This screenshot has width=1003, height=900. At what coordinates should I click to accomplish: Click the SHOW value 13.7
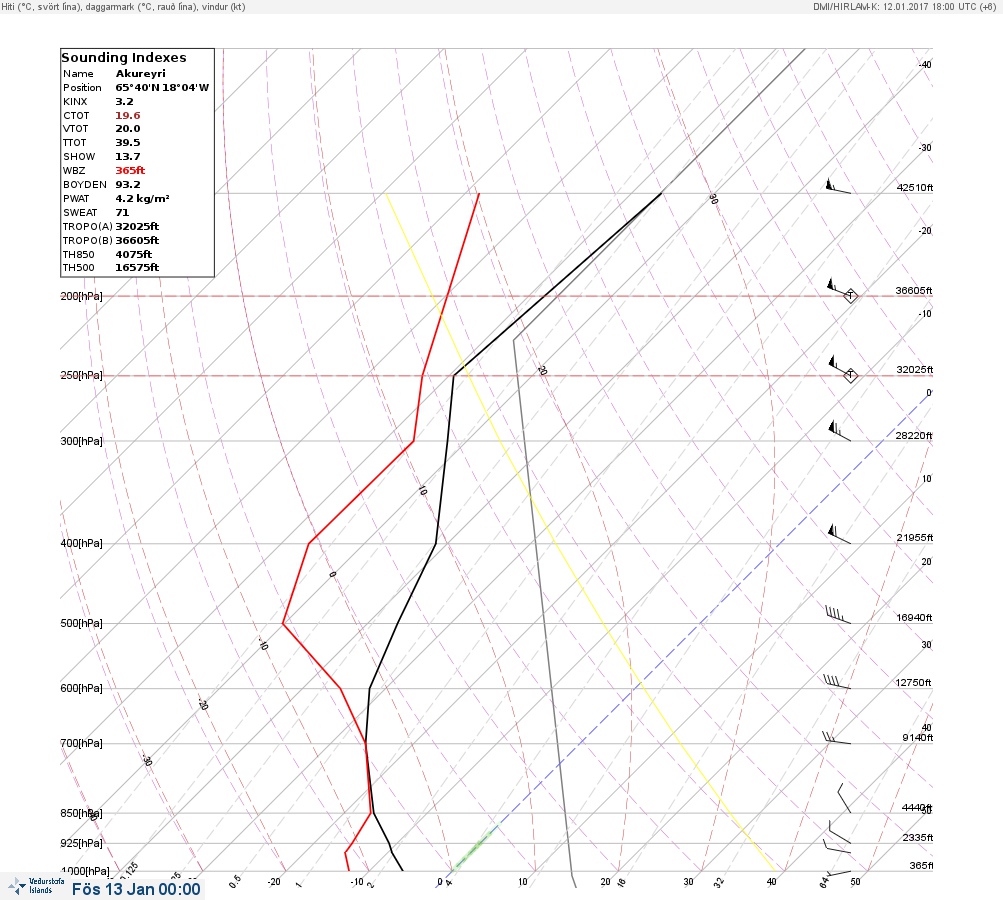128,157
